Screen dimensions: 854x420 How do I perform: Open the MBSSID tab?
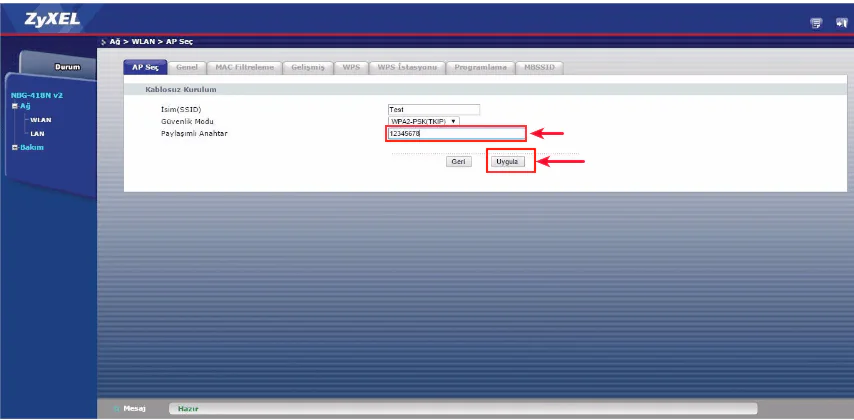pos(539,67)
